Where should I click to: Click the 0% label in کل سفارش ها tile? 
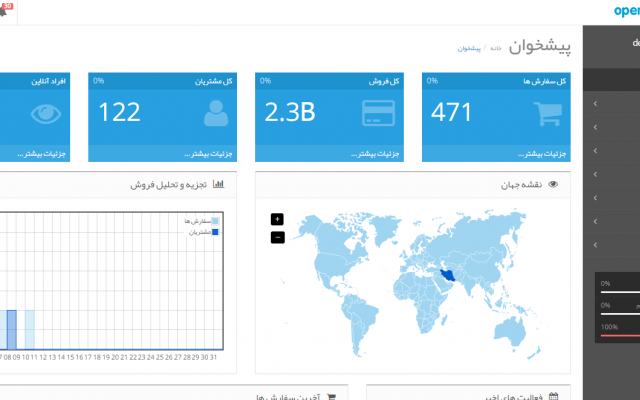(432, 81)
